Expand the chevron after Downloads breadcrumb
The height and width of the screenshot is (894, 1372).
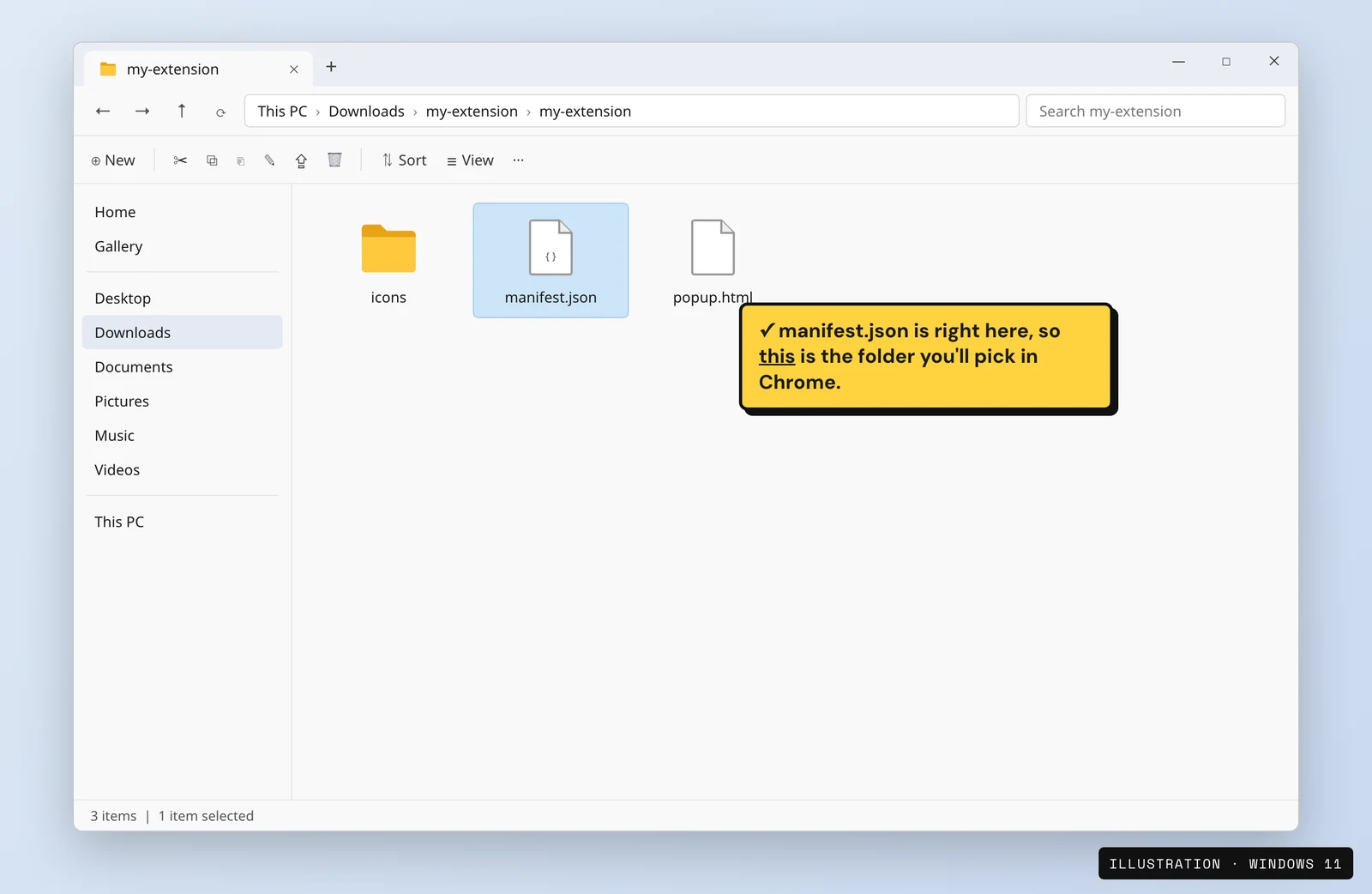(x=415, y=112)
